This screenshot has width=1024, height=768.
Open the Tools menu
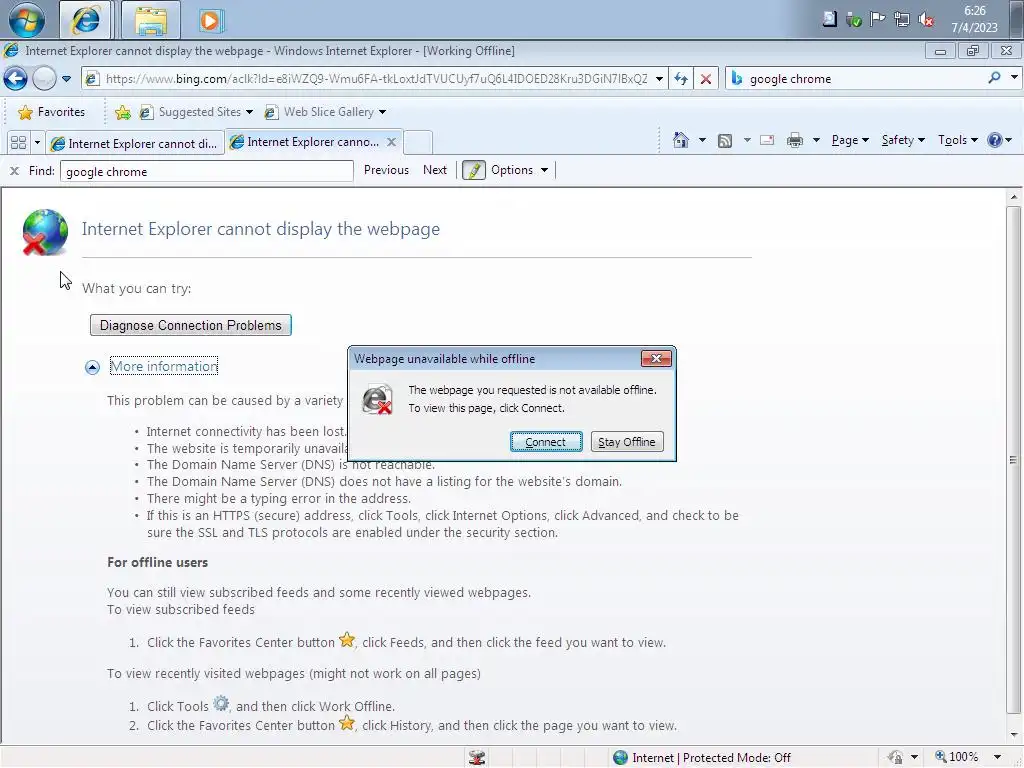pyautogui.click(x=957, y=140)
